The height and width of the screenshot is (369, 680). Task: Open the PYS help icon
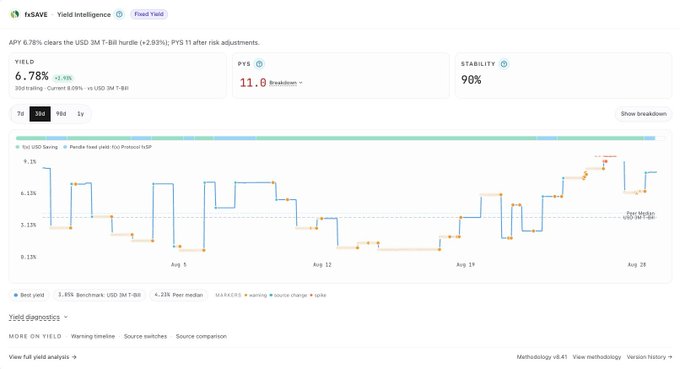(x=259, y=64)
